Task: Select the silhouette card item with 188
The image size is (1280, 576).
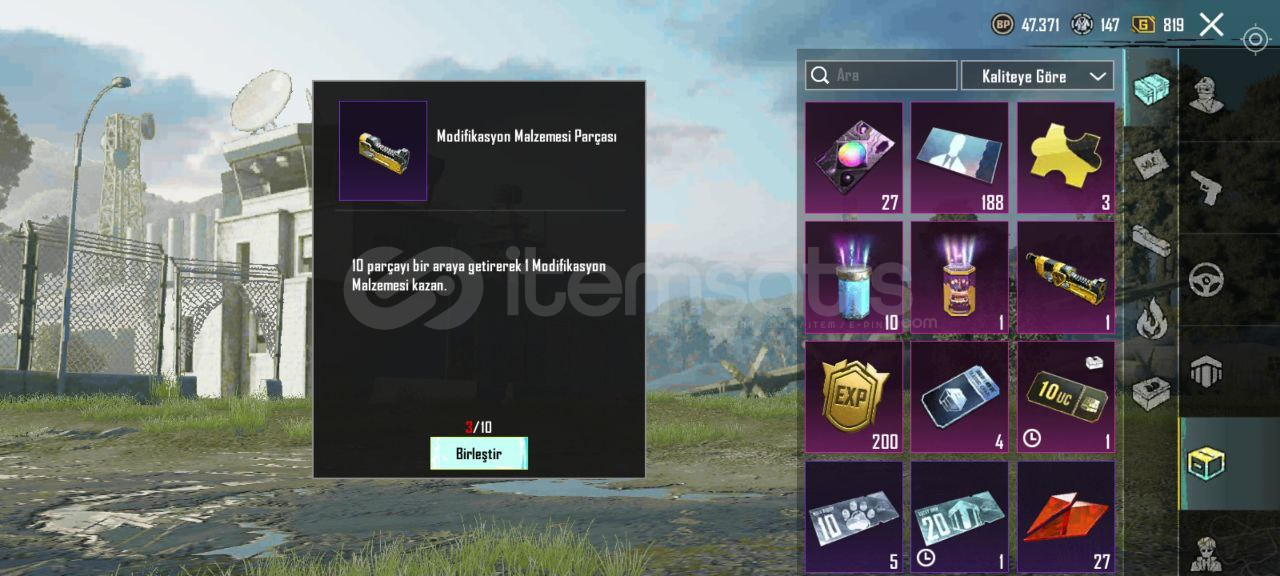Action: point(960,157)
